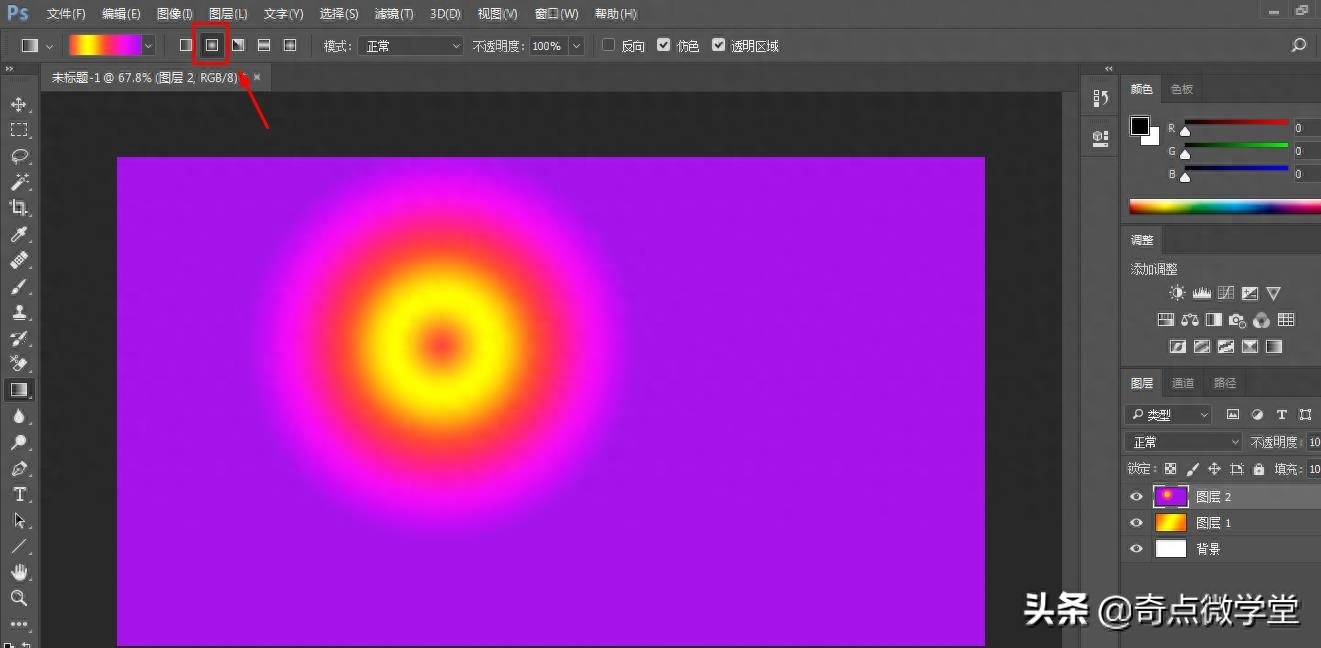
Task: Open the 模式 blend mode dropdown
Action: 411,46
